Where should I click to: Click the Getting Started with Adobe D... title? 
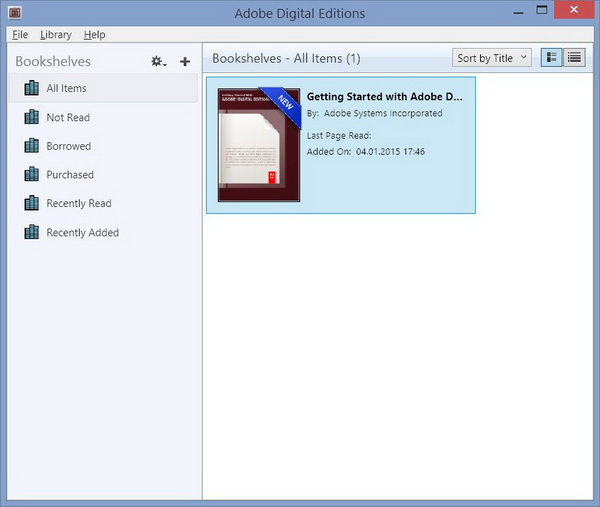pos(385,97)
